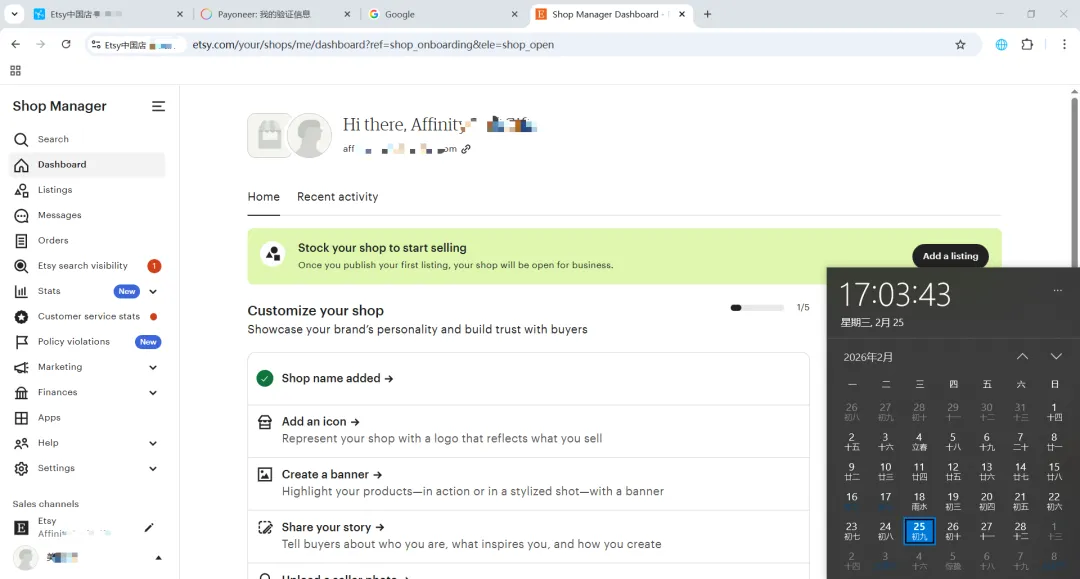Open Policy violations flag icon
Screen dimensions: 1080x579
coord(21,342)
